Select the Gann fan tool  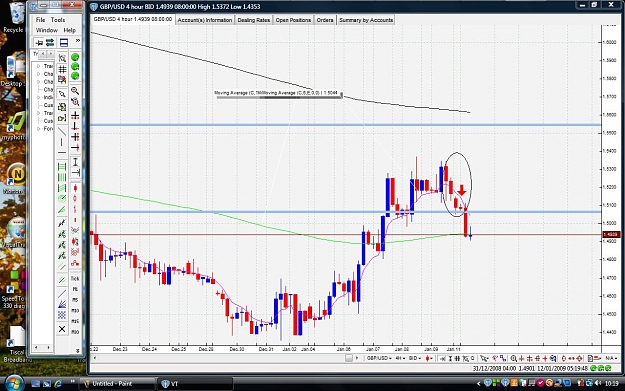[x=62, y=305]
